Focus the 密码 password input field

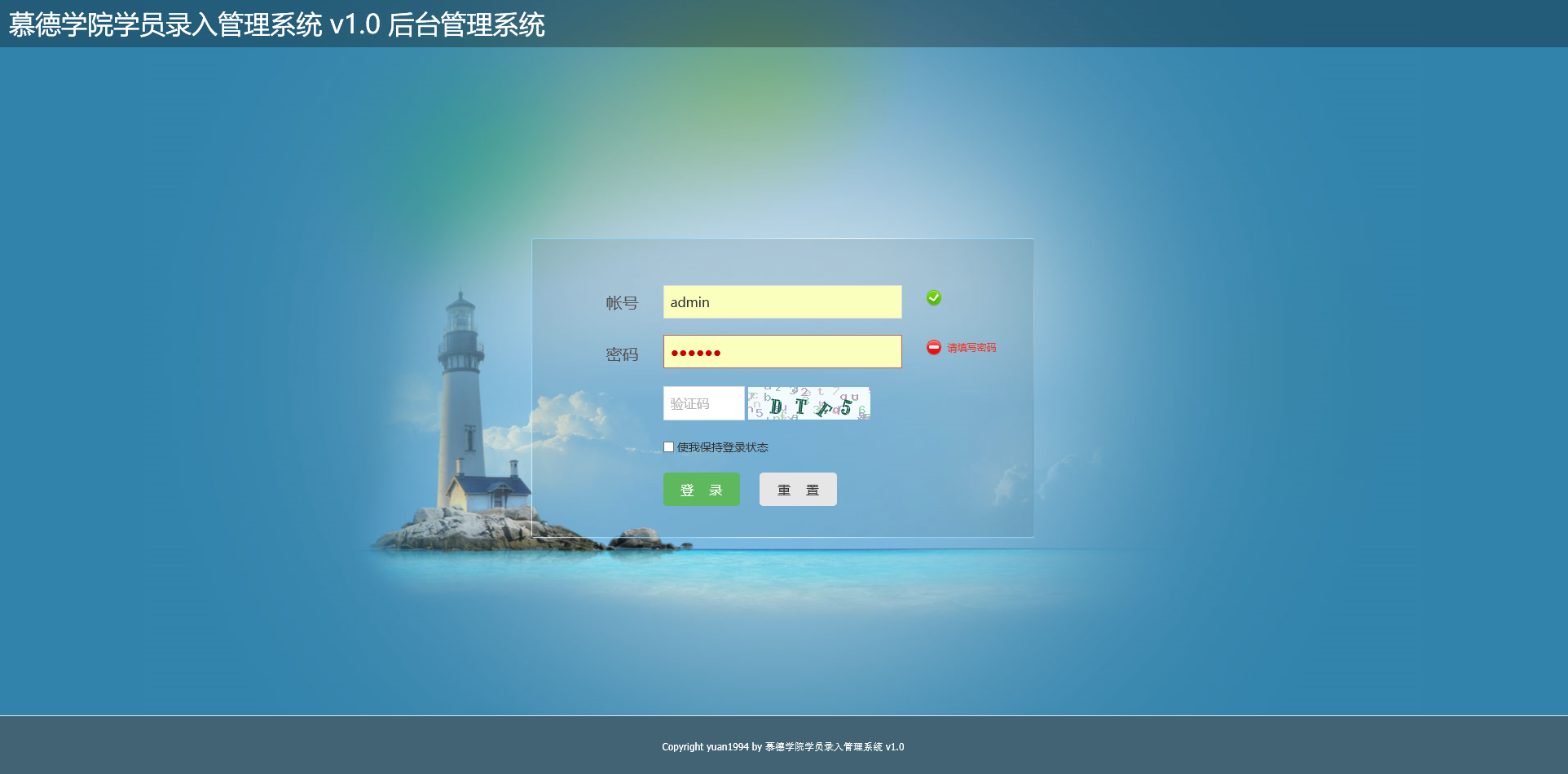coord(782,352)
